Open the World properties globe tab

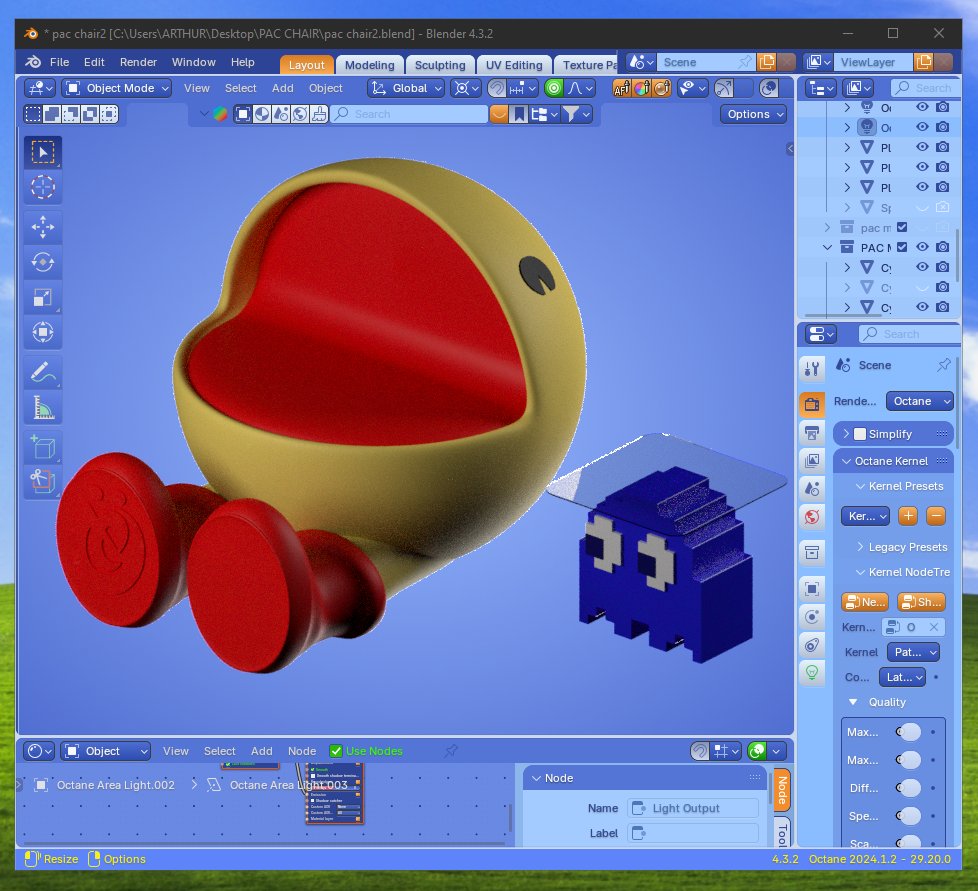(811, 516)
